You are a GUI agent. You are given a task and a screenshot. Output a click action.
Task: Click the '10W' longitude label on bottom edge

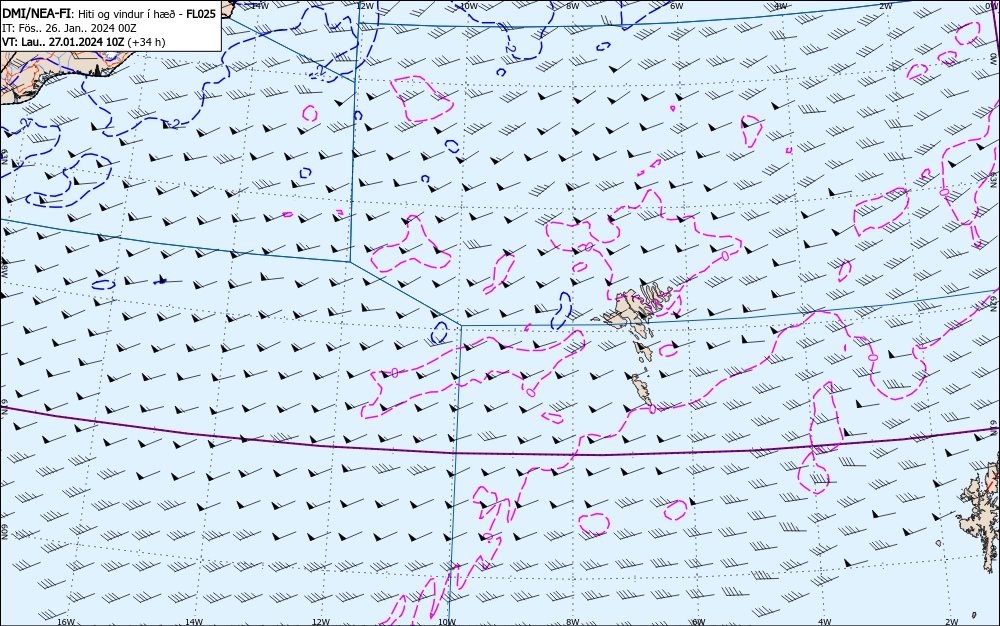pos(447,622)
